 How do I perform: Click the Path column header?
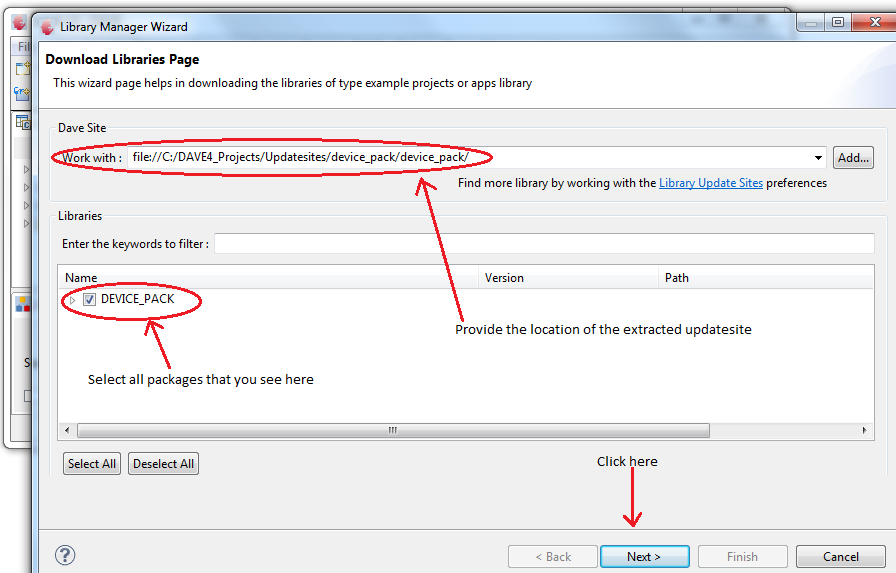(766, 278)
